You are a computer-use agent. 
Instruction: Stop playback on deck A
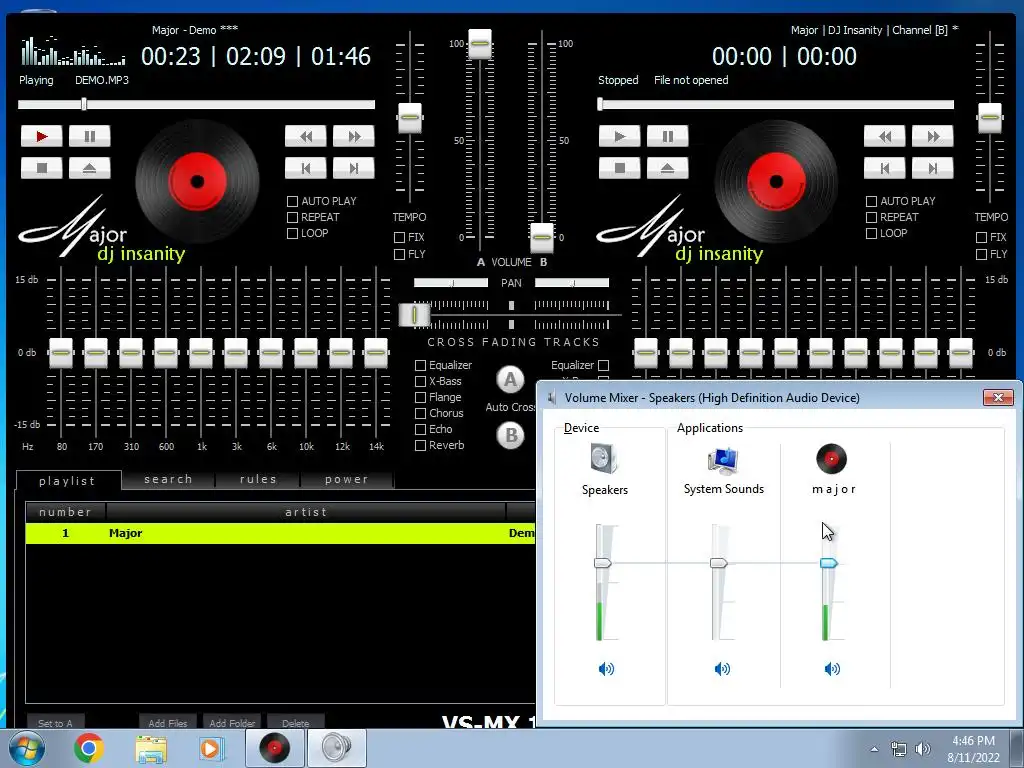tap(42, 168)
